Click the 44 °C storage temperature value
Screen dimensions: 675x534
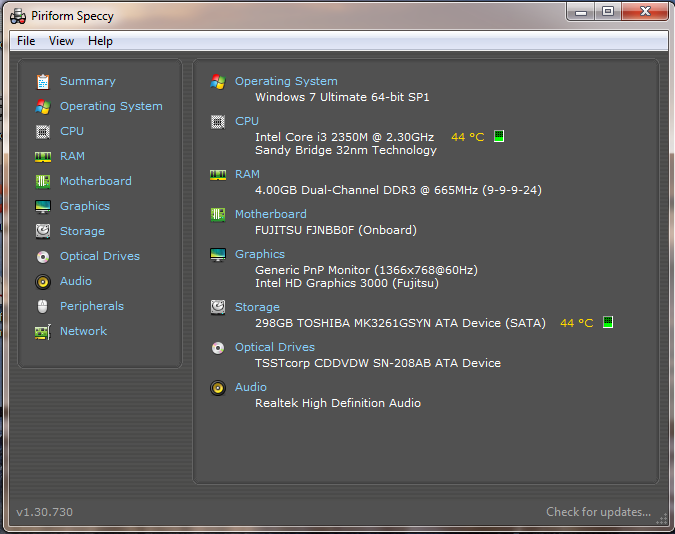point(576,323)
